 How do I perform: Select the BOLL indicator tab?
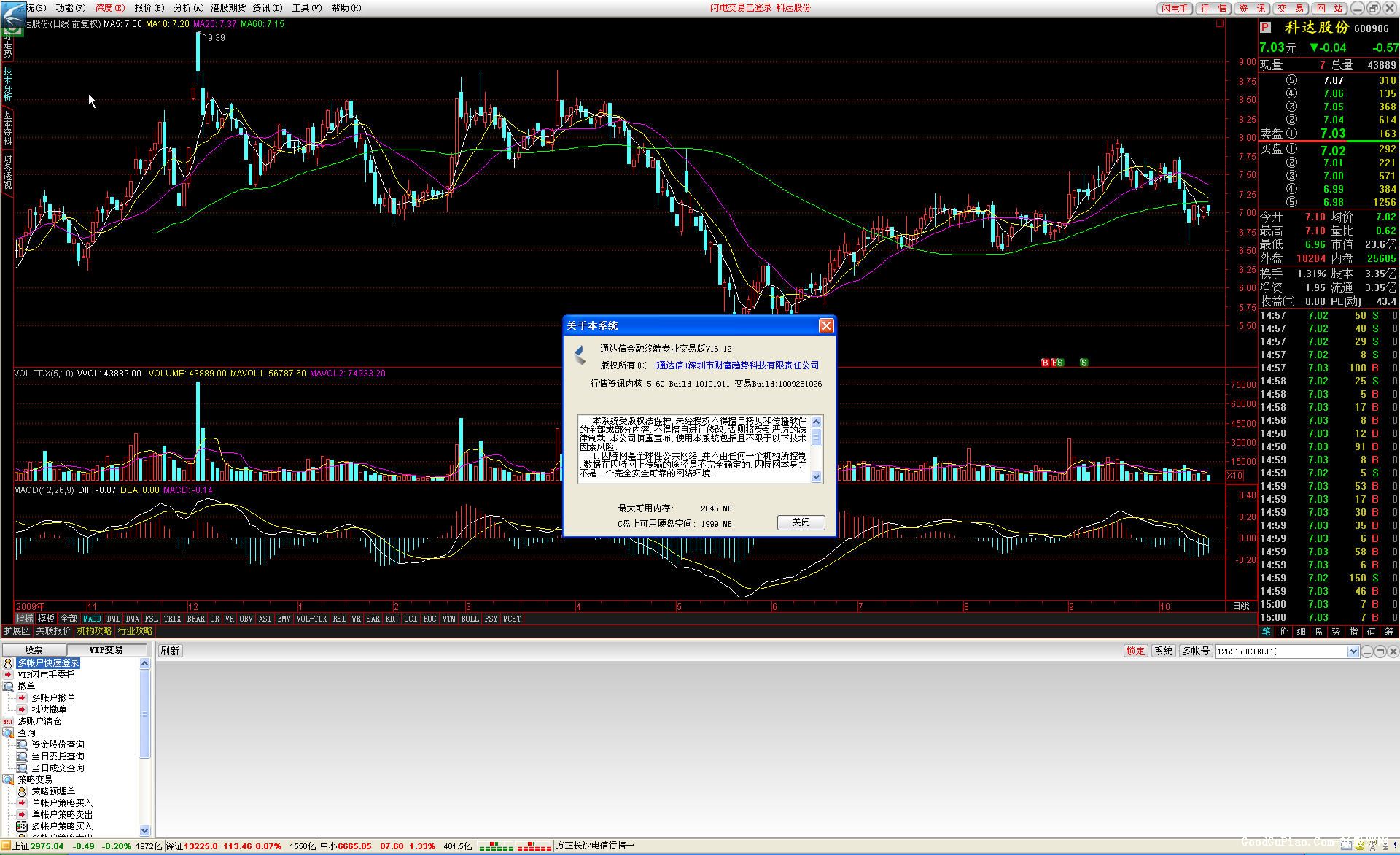tap(470, 619)
